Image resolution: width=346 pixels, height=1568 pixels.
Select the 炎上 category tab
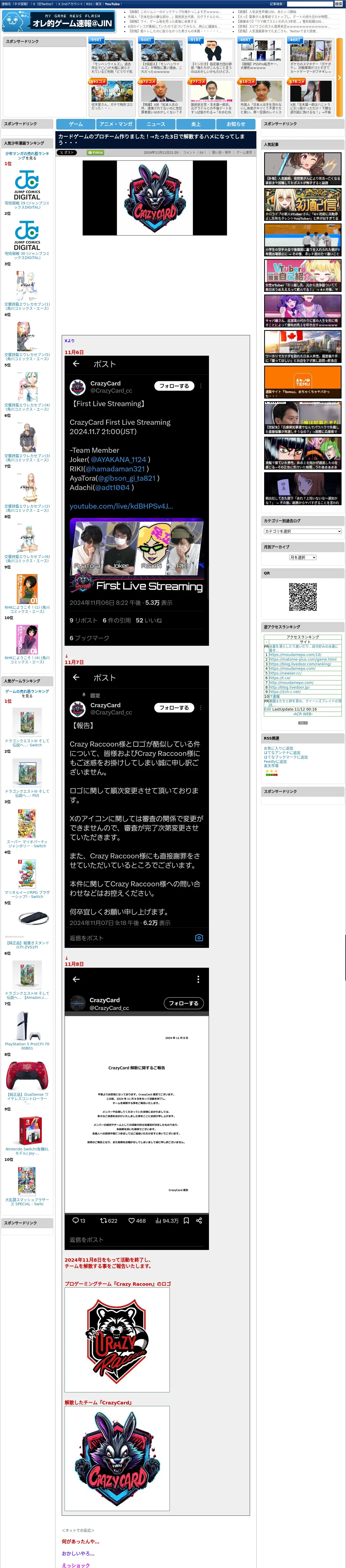(196, 124)
